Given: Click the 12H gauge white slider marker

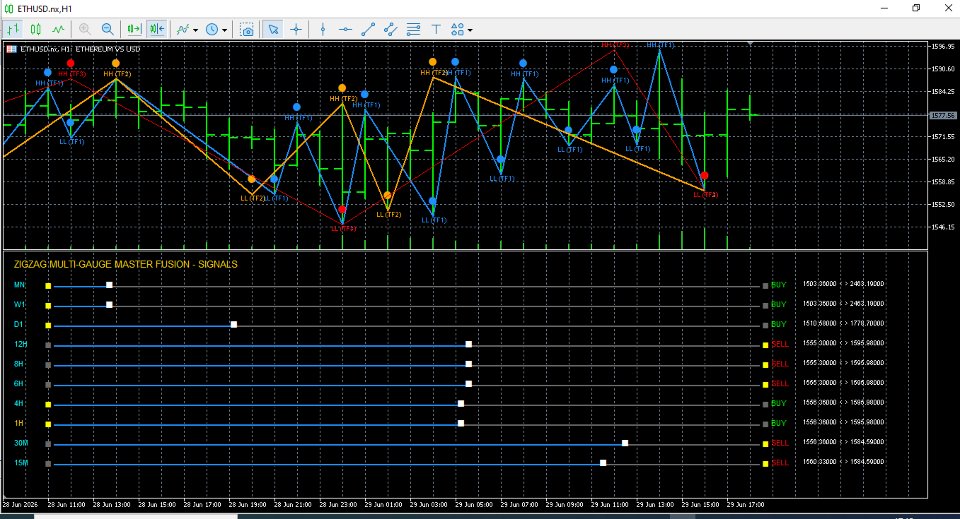Looking at the screenshot, I should [468, 345].
